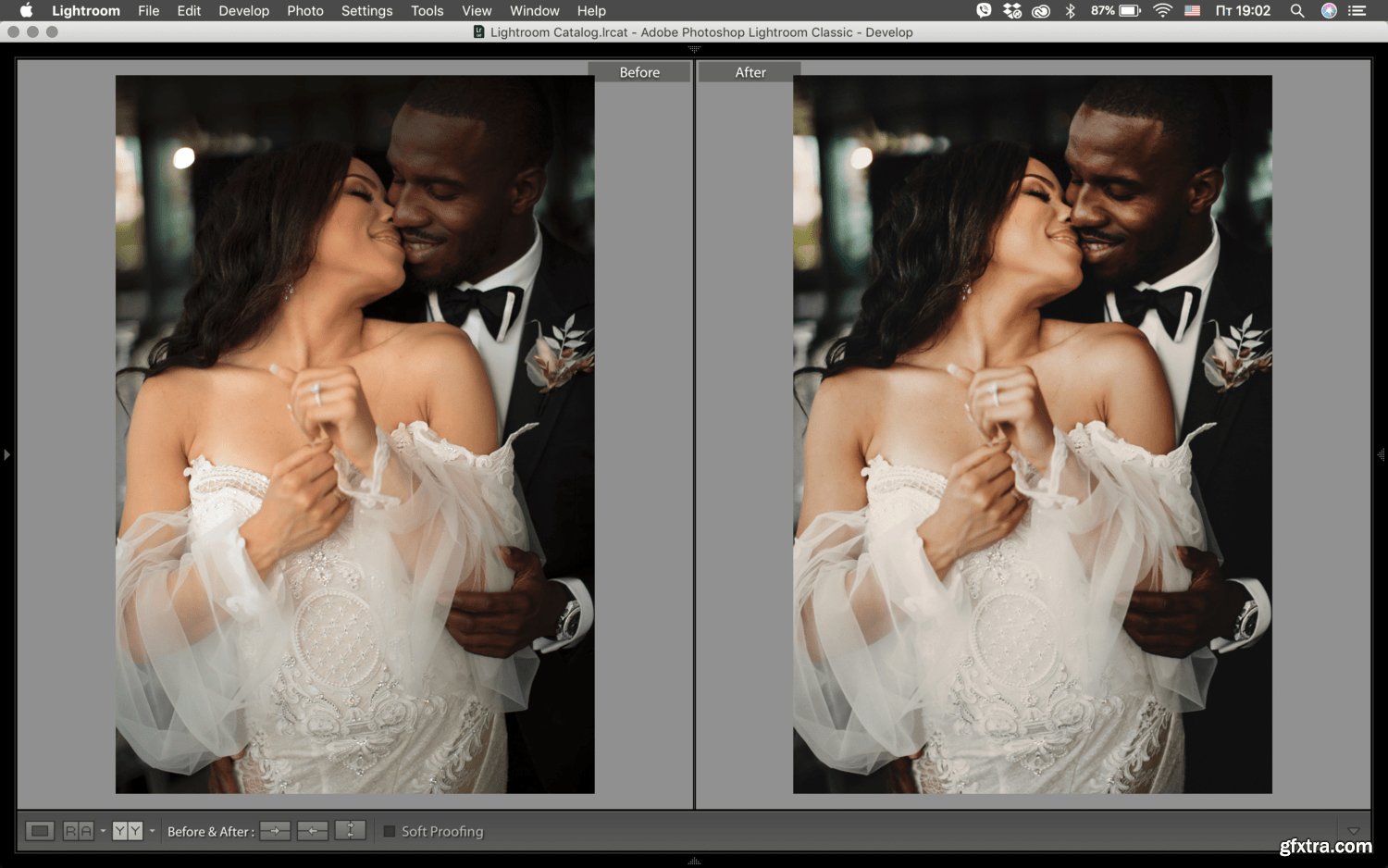Click the After photo preview
Image resolution: width=1388 pixels, height=868 pixels.
pyautogui.click(x=1032, y=434)
